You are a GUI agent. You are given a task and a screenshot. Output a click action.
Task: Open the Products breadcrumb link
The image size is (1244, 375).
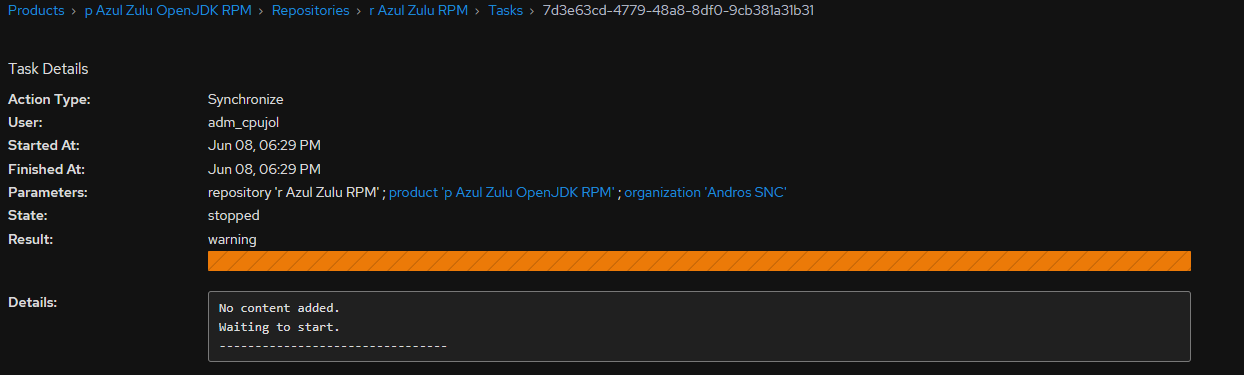[36, 11]
